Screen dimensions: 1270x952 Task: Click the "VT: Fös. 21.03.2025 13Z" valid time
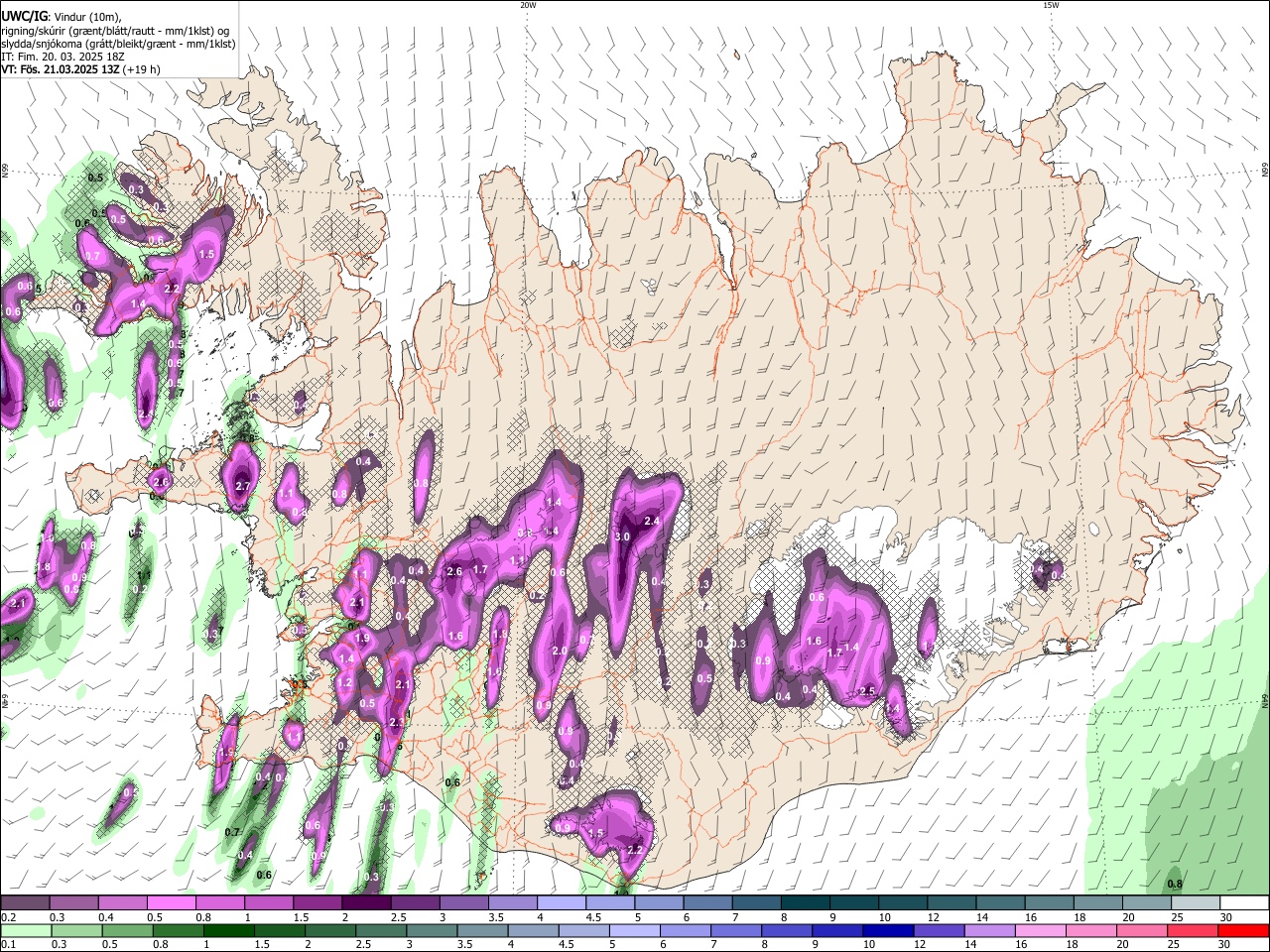pos(59,69)
